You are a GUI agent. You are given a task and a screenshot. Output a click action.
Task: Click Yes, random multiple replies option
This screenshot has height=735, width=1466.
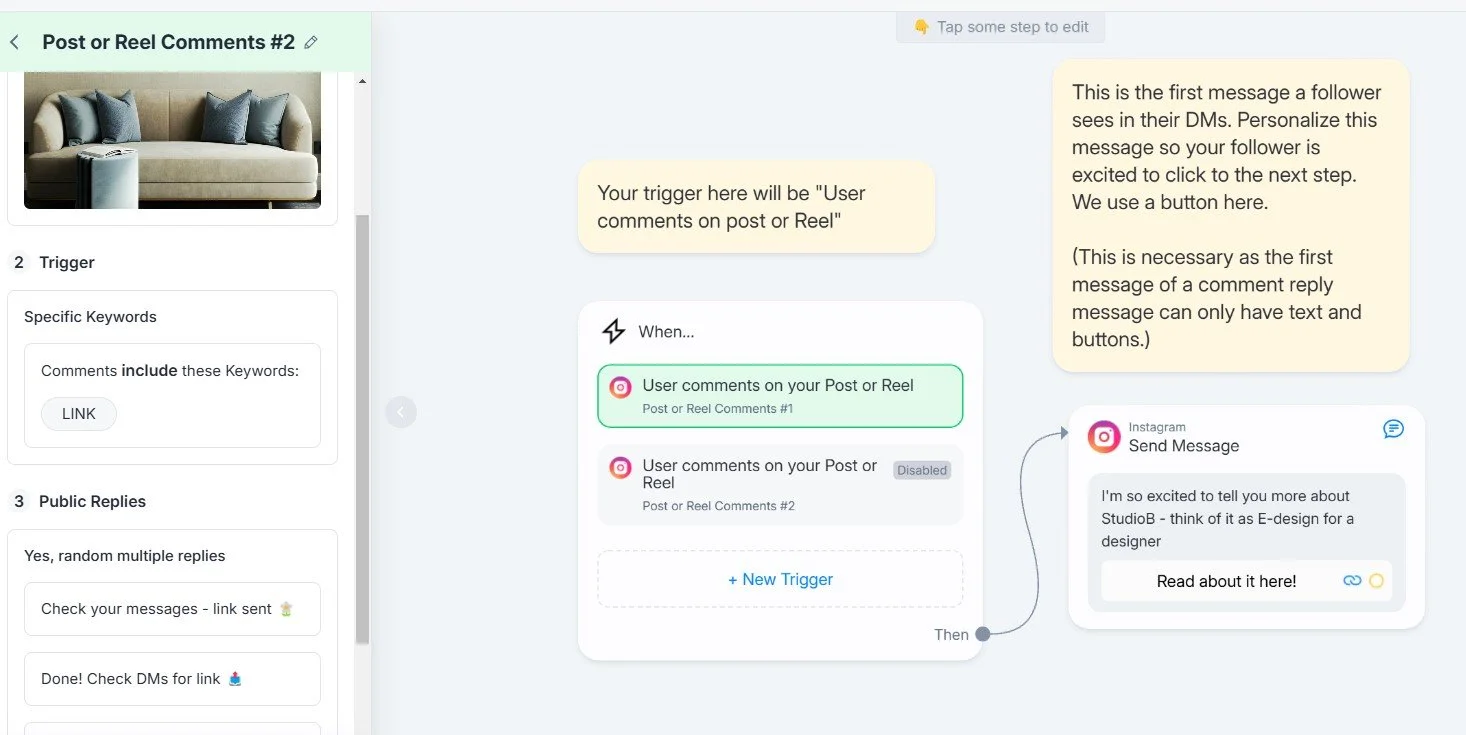pyautogui.click(x=125, y=556)
